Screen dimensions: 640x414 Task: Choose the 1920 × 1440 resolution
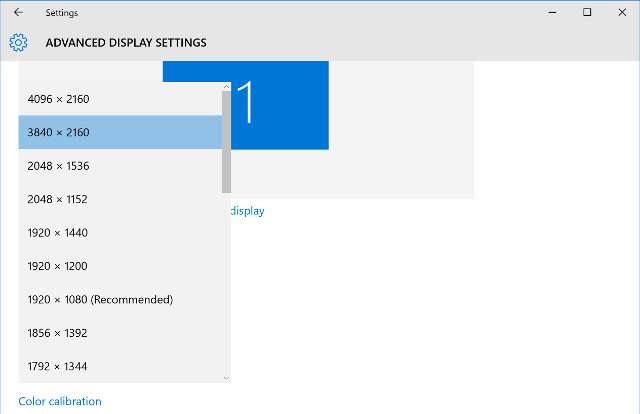(120, 233)
